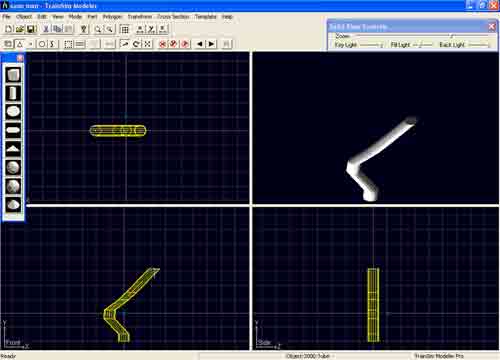
Task: Click the Fill Light slider
Action: tap(422, 45)
